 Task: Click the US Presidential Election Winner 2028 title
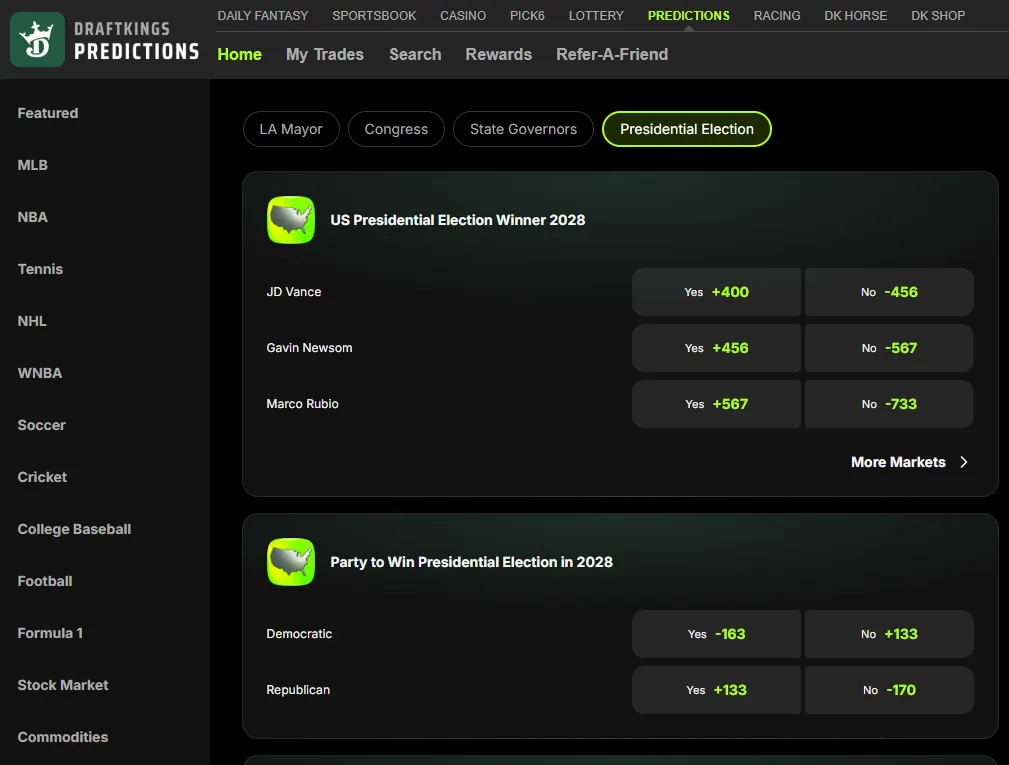458,220
